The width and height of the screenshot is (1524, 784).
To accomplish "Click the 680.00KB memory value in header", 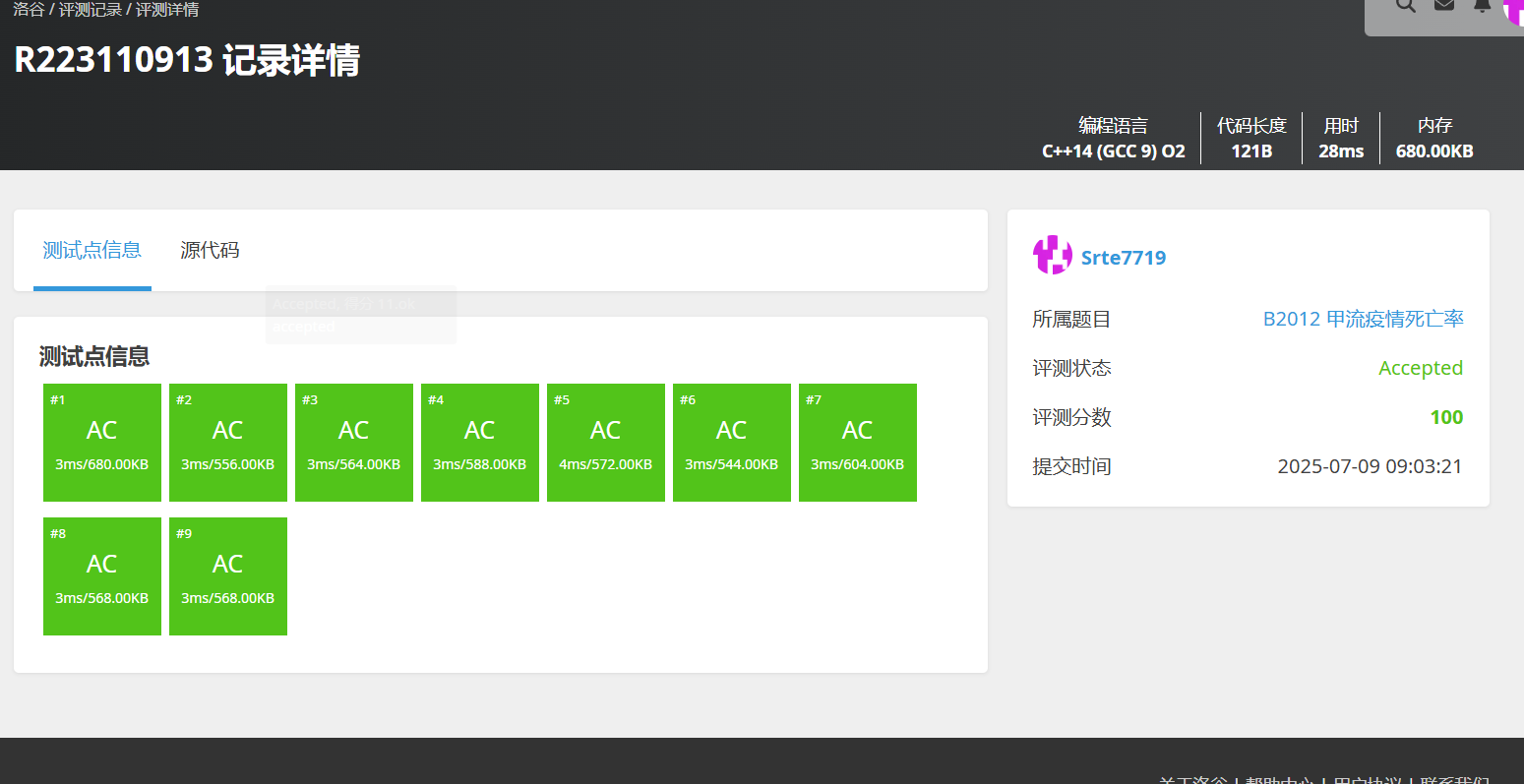I will (x=1434, y=151).
